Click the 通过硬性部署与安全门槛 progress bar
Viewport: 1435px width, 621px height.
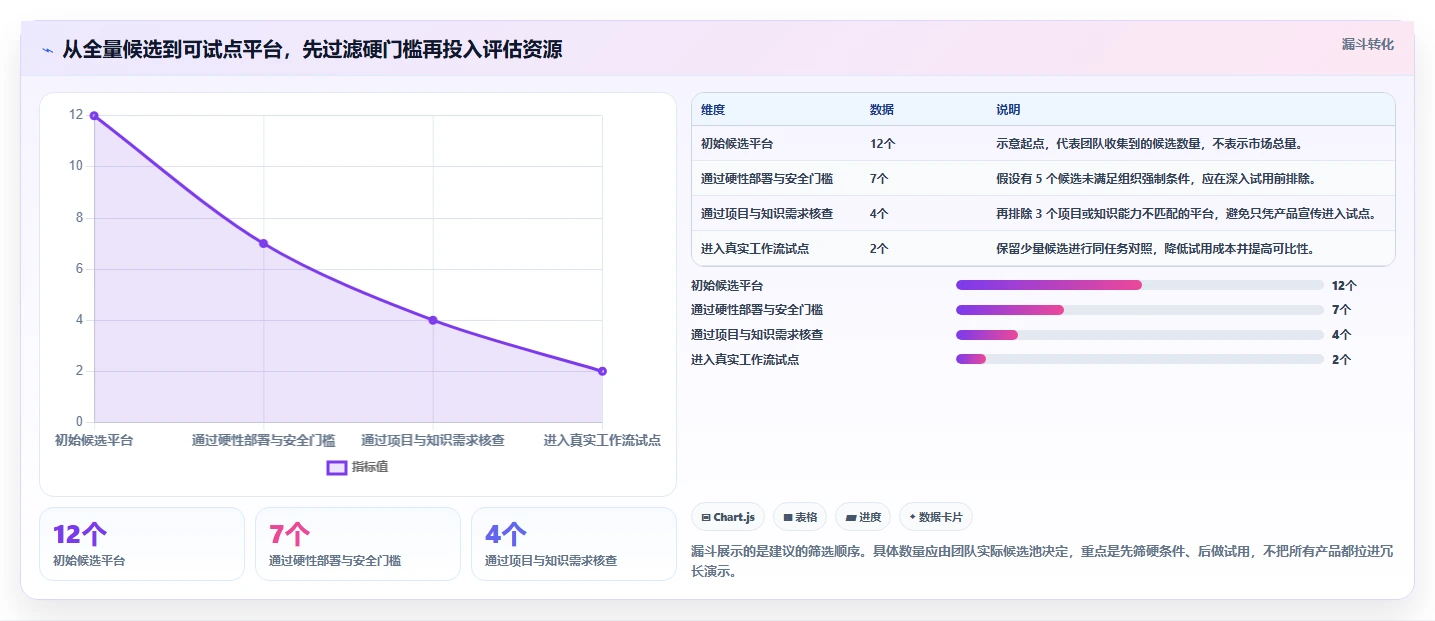1140,310
